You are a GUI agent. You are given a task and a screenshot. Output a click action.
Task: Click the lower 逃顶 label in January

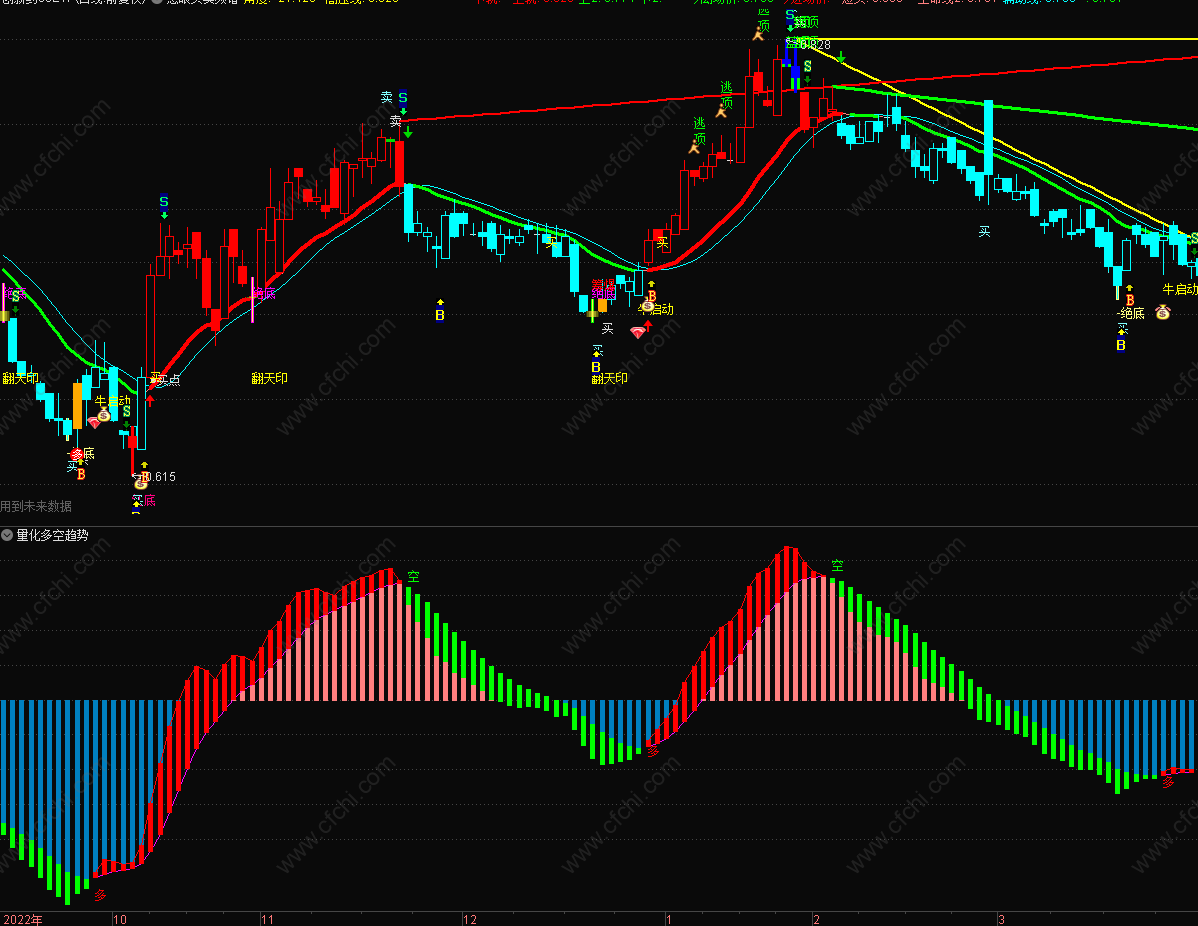tap(699, 131)
